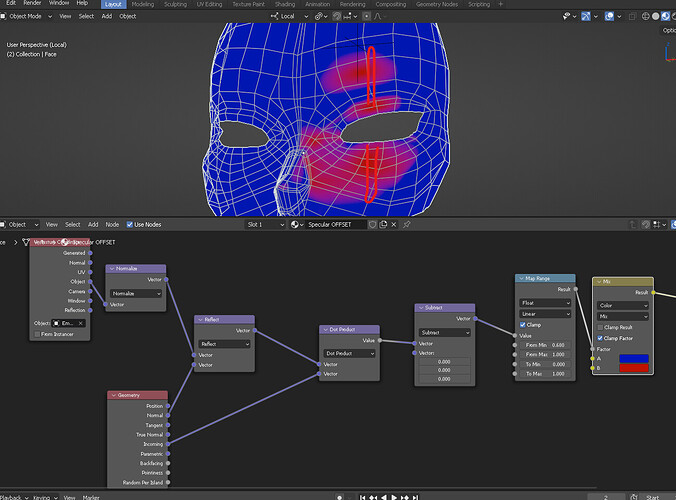The height and width of the screenshot is (500, 676).
Task: Switch to solid viewport shading
Action: 655,16
